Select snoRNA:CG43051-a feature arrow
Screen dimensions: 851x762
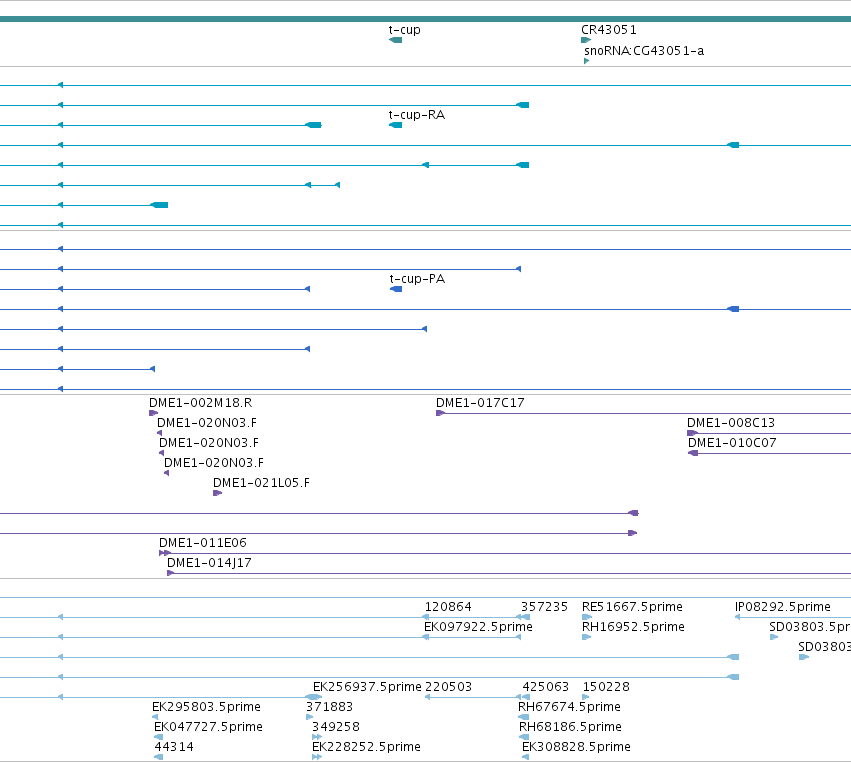coord(586,61)
